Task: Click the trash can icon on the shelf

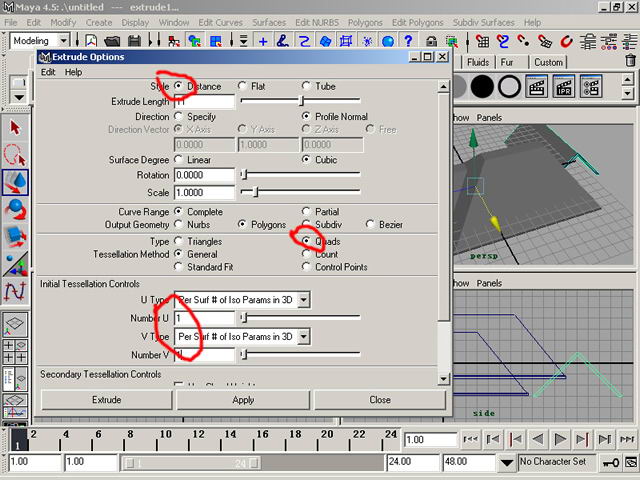Action: (x=631, y=61)
